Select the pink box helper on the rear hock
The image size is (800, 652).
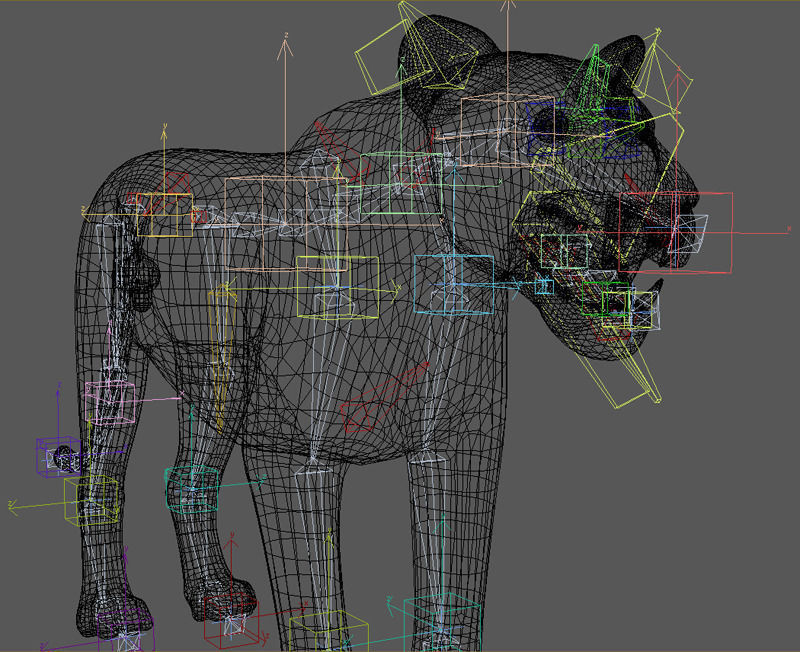click(x=110, y=402)
